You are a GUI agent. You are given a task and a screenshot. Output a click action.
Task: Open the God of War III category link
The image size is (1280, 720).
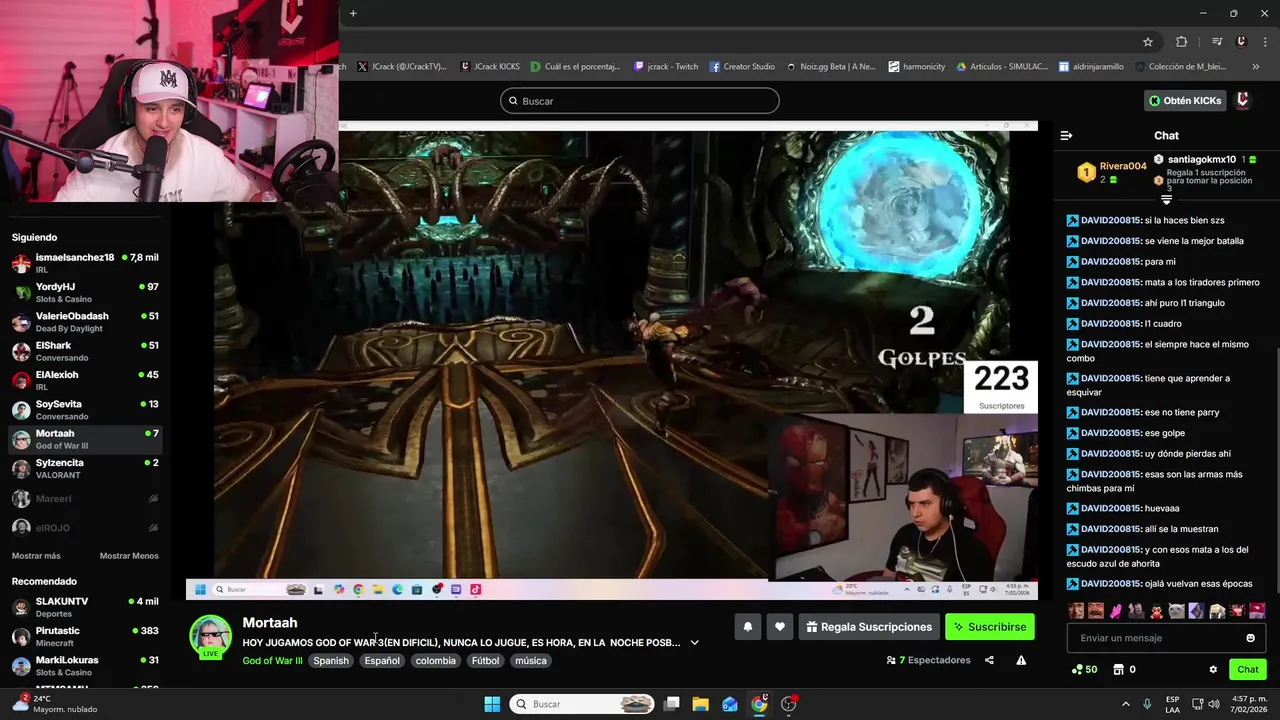click(272, 661)
